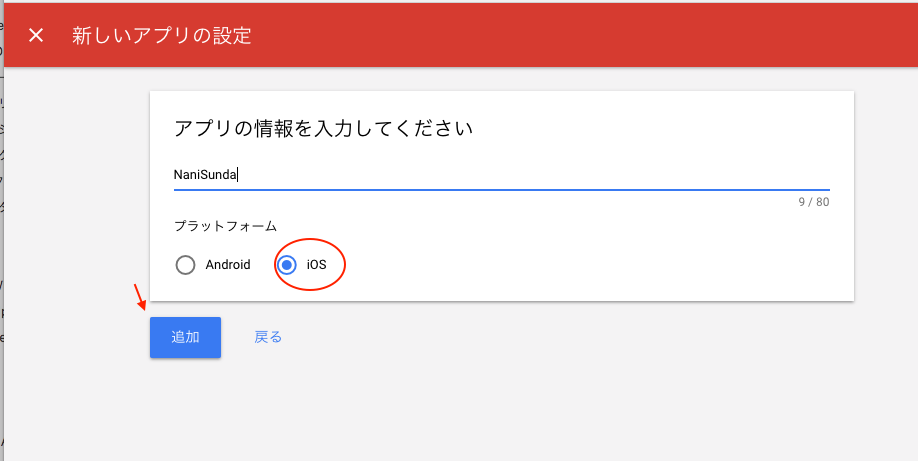Go back via the 戻る link

point(268,337)
